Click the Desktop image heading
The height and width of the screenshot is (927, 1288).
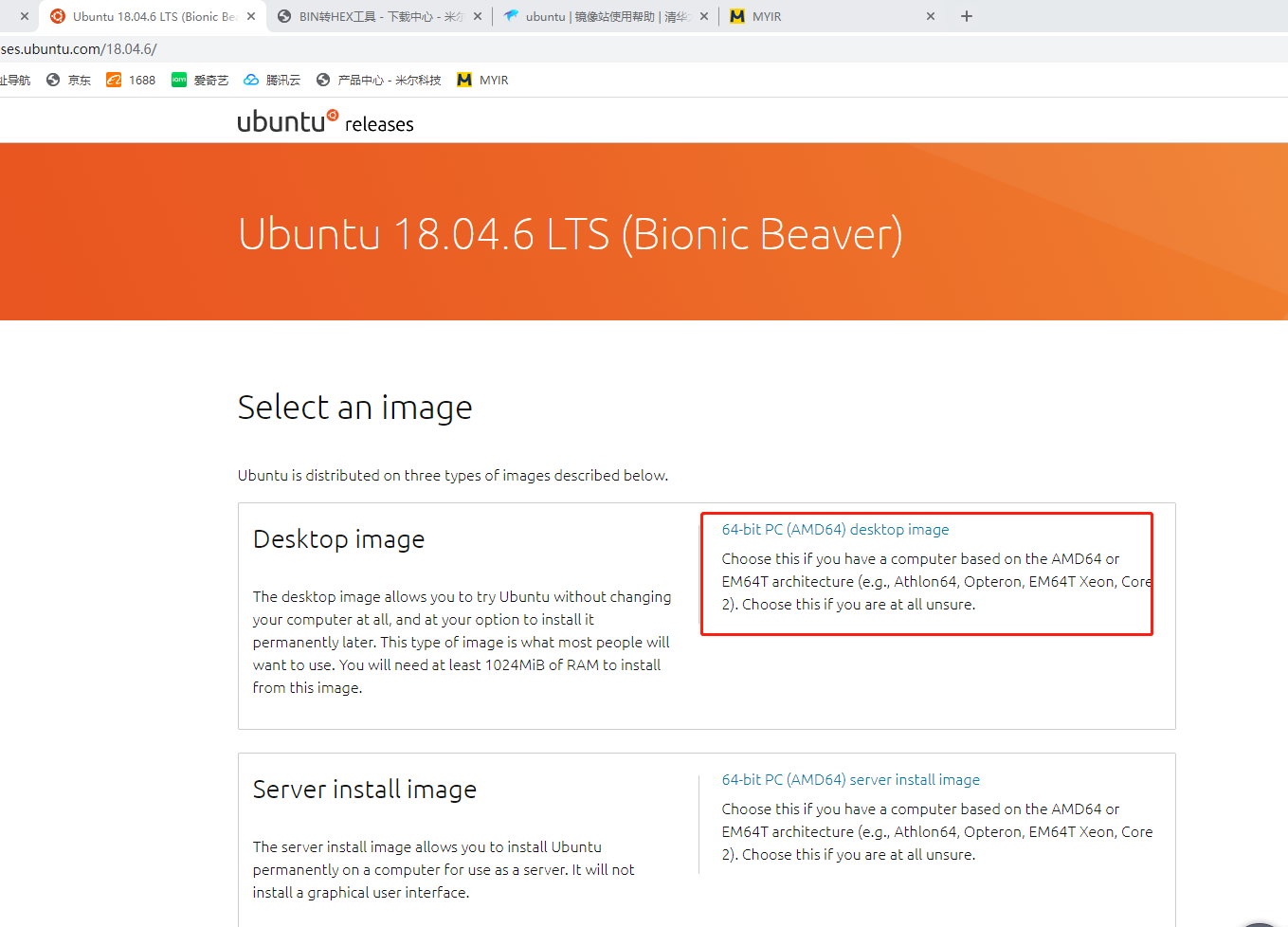339,539
